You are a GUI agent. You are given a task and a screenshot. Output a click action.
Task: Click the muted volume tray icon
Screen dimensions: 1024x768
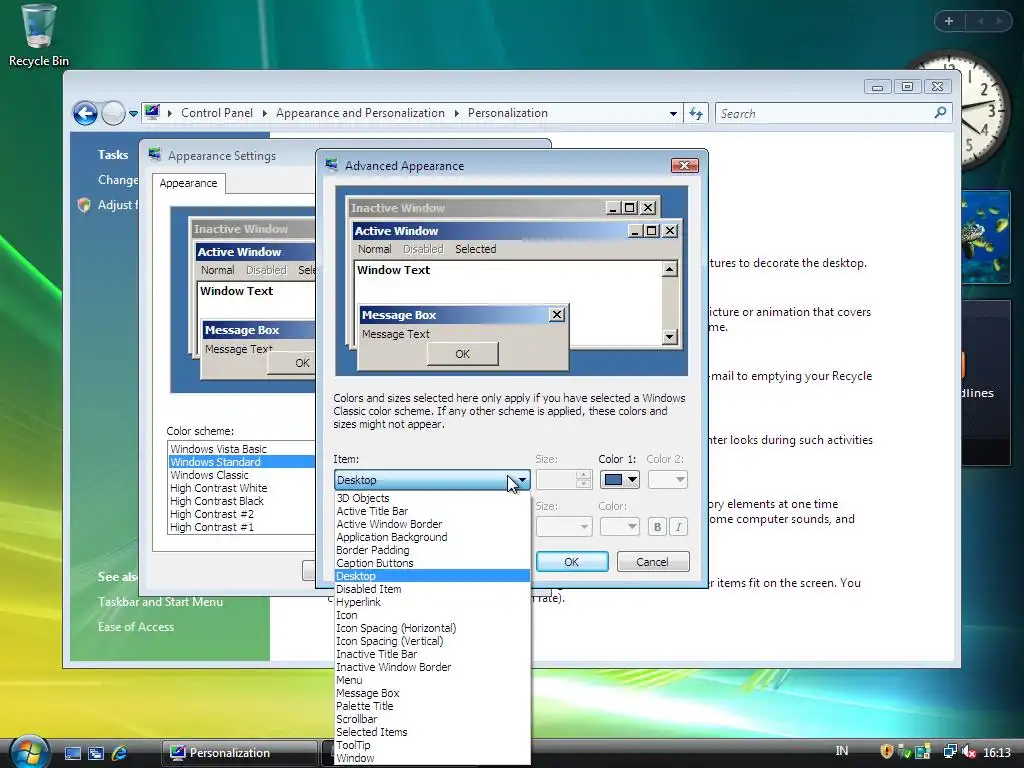tap(968, 752)
